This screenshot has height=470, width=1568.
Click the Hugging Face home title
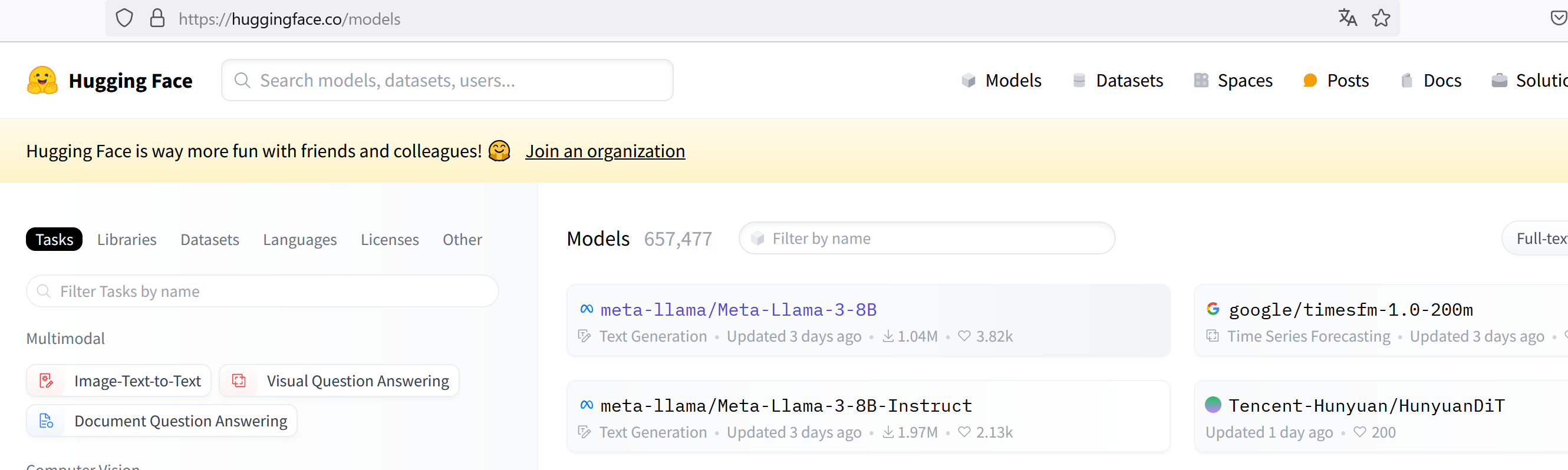pos(130,80)
